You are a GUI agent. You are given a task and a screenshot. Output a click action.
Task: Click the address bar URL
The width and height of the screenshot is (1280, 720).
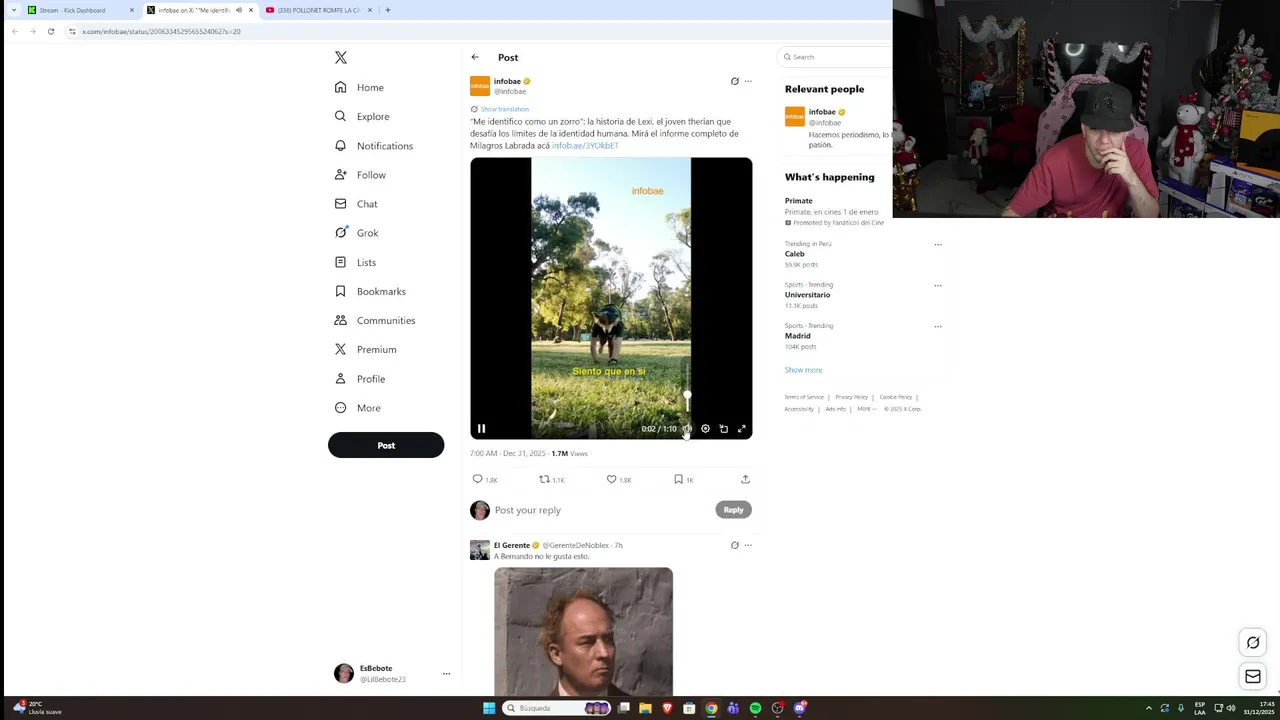[161, 31]
